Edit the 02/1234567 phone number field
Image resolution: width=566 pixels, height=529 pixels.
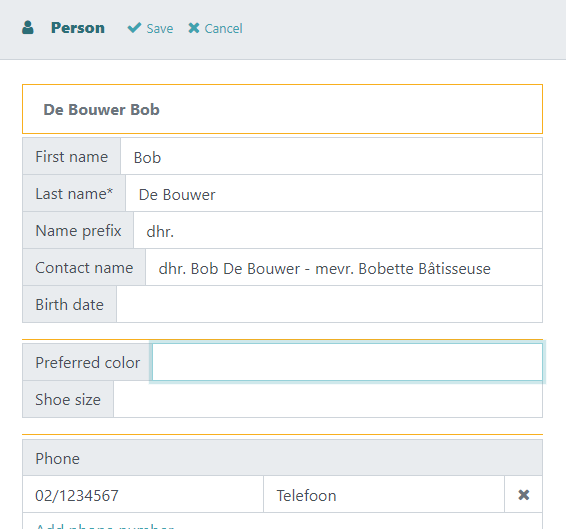[x=143, y=495]
